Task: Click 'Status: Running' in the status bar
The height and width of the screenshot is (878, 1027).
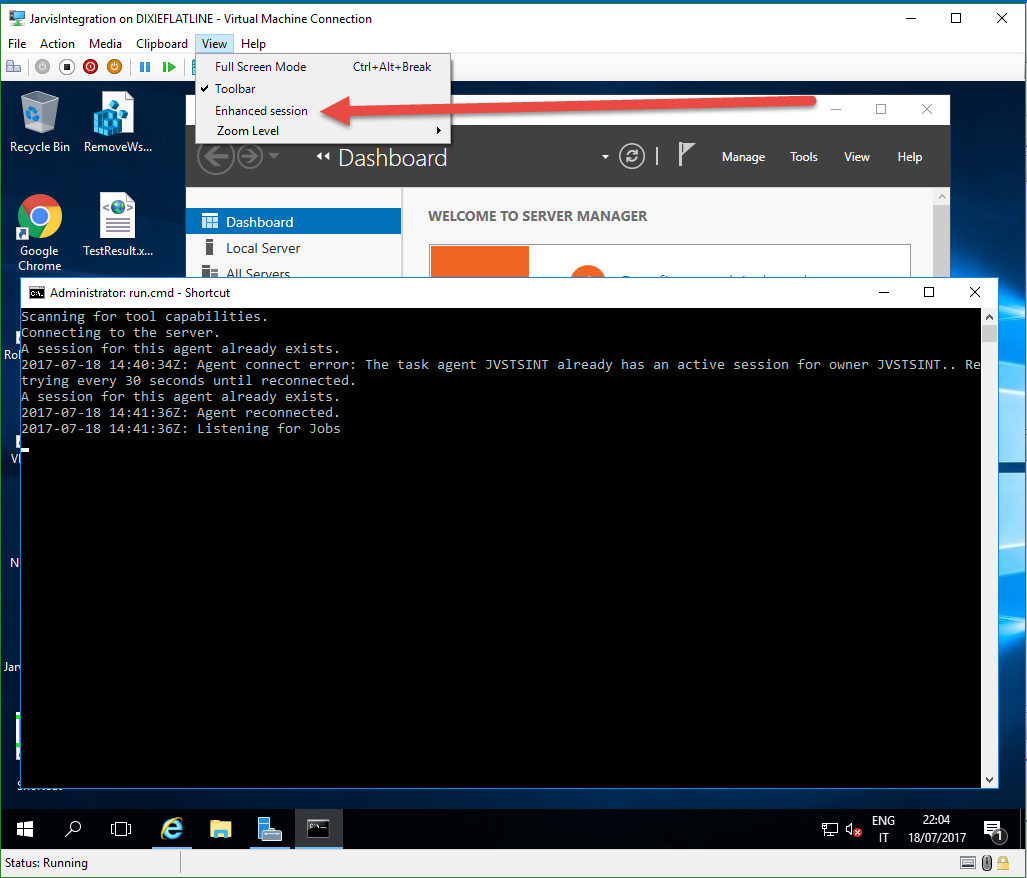Action: tap(47, 863)
